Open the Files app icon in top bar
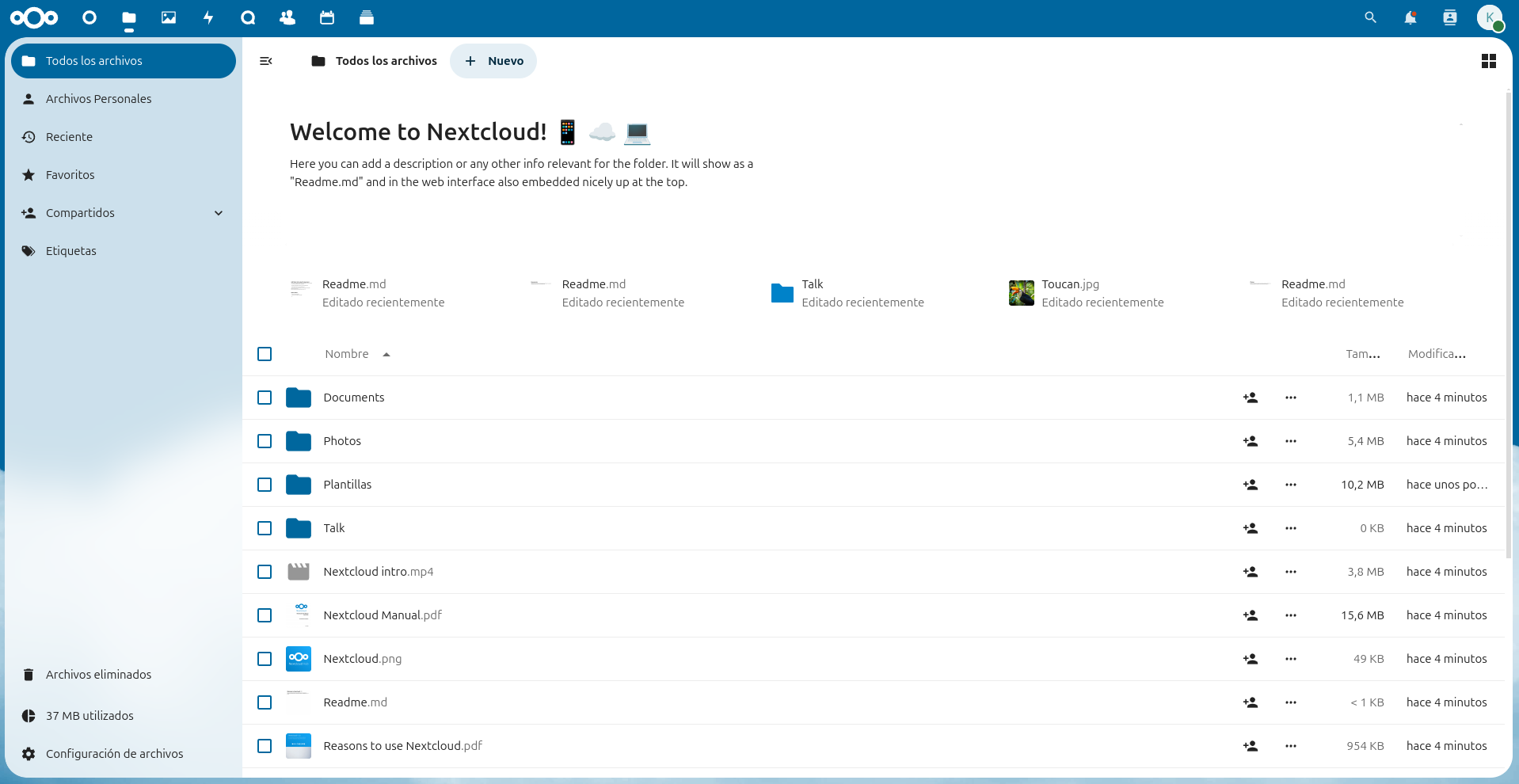1519x784 pixels. [x=129, y=17]
